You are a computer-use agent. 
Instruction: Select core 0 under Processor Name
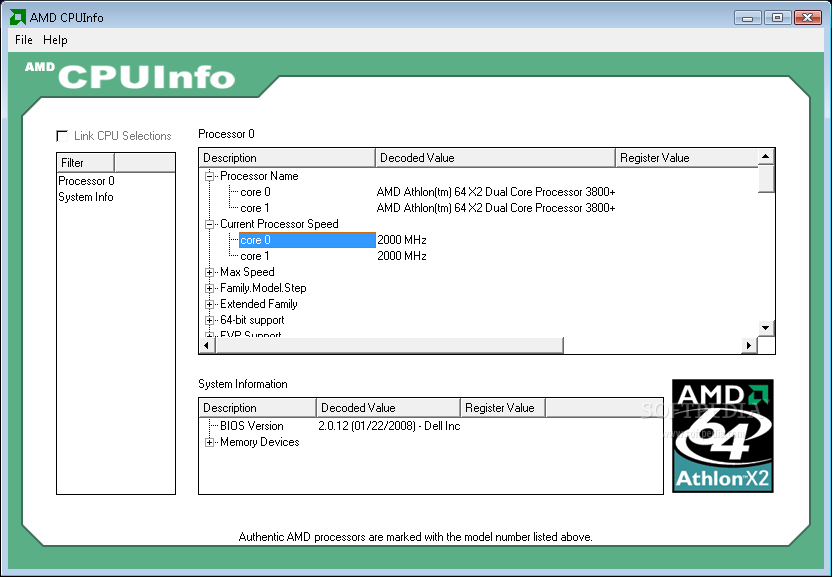255,192
